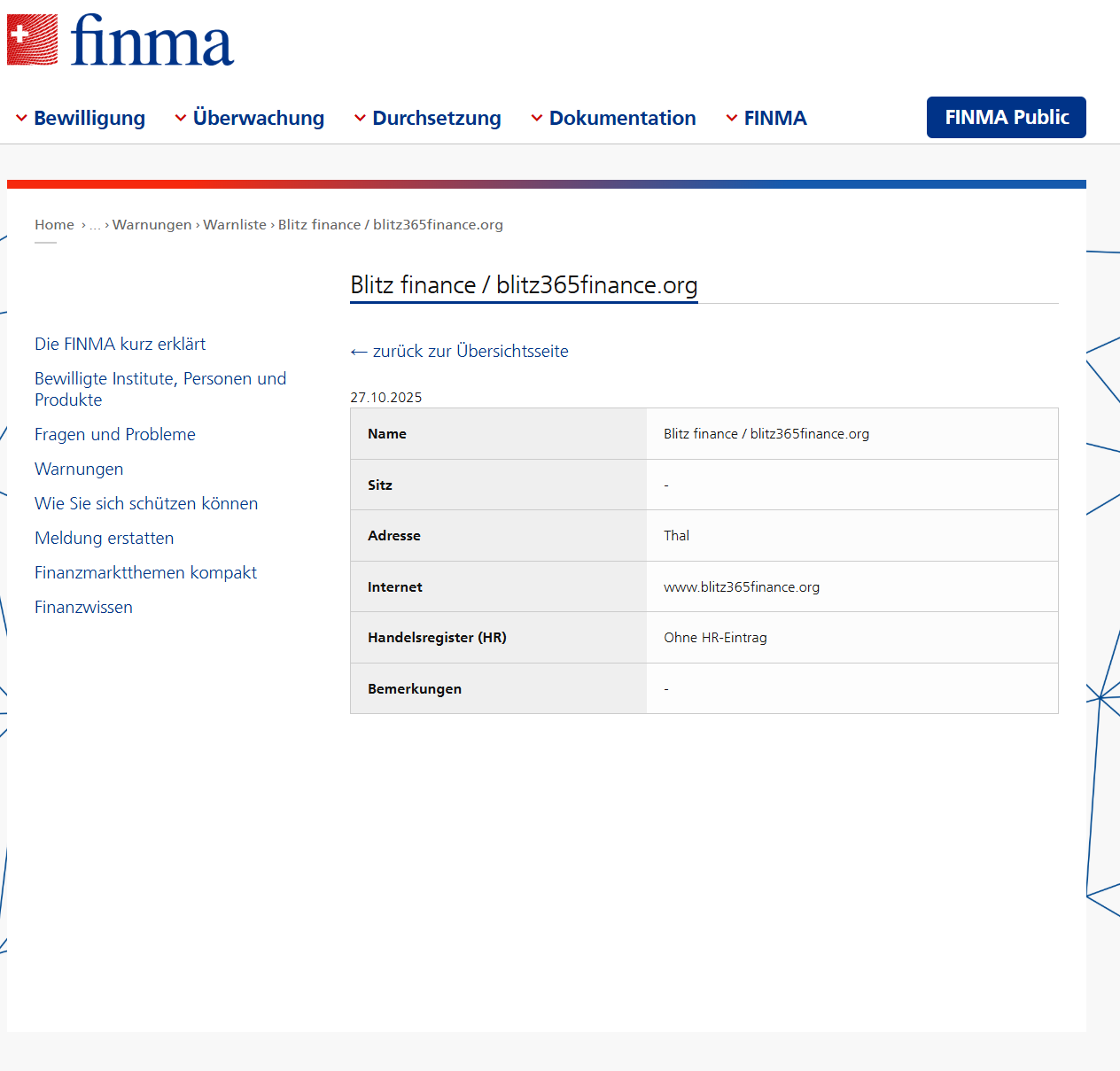Expand the Dokumentation menu chevron
Image resolution: width=1120 pixels, height=1071 pixels.
(537, 119)
